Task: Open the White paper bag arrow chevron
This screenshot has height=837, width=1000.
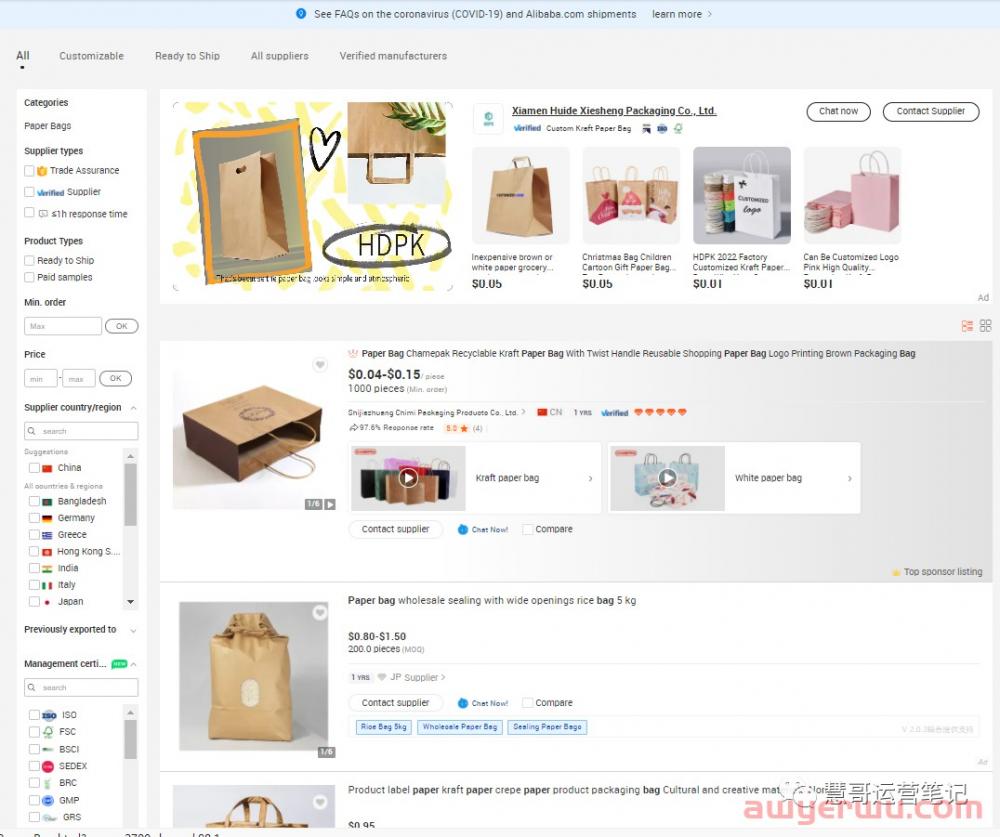Action: tap(849, 478)
